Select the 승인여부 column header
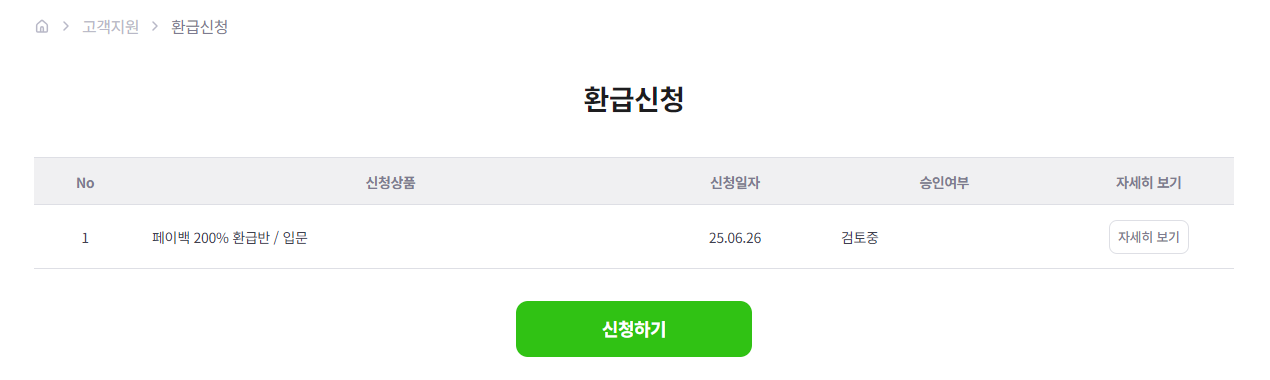Screen dimensions: 1270x380 (944, 183)
